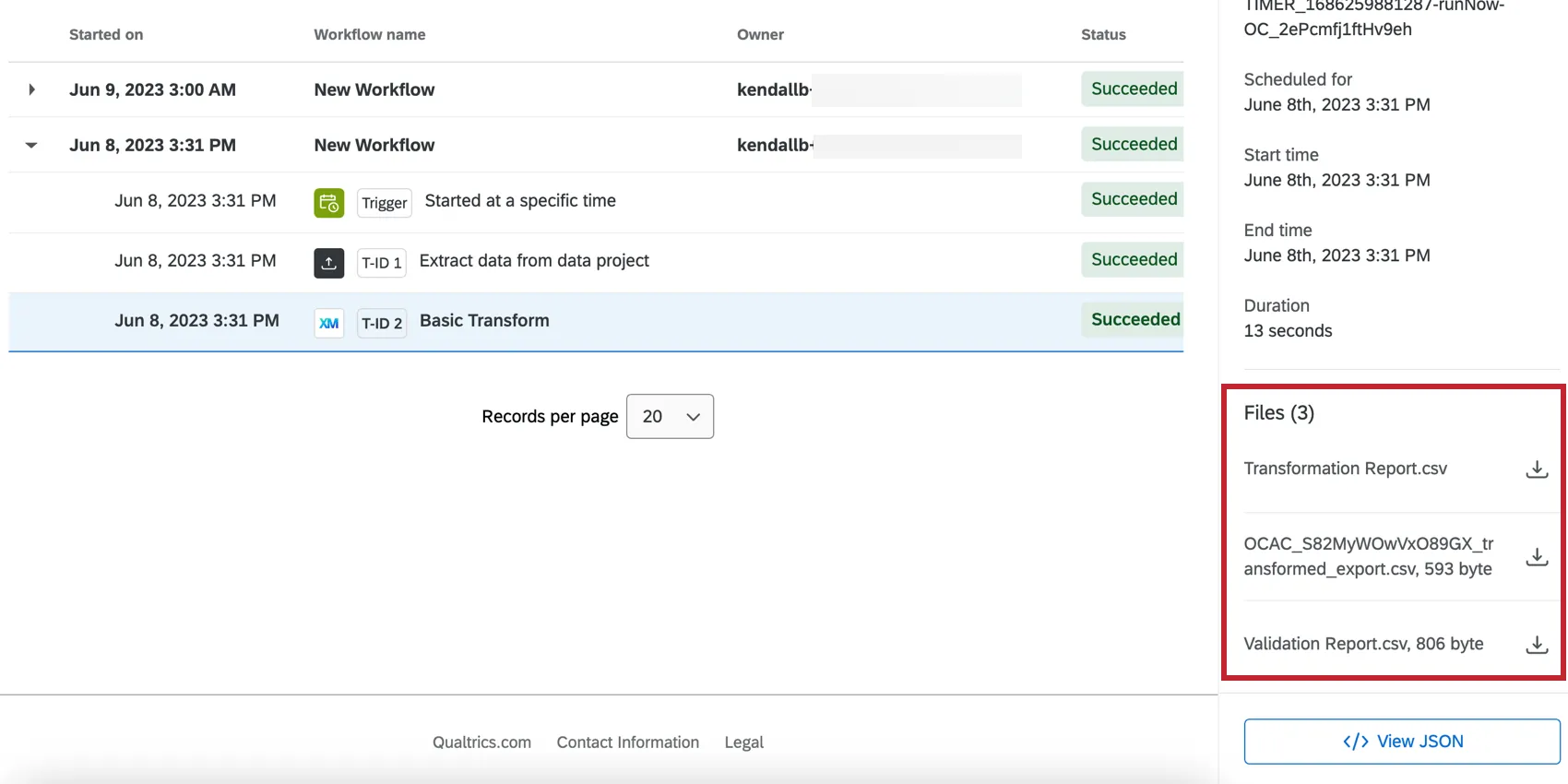Click the green scheduled trigger icon
The image size is (1568, 784).
click(x=328, y=203)
